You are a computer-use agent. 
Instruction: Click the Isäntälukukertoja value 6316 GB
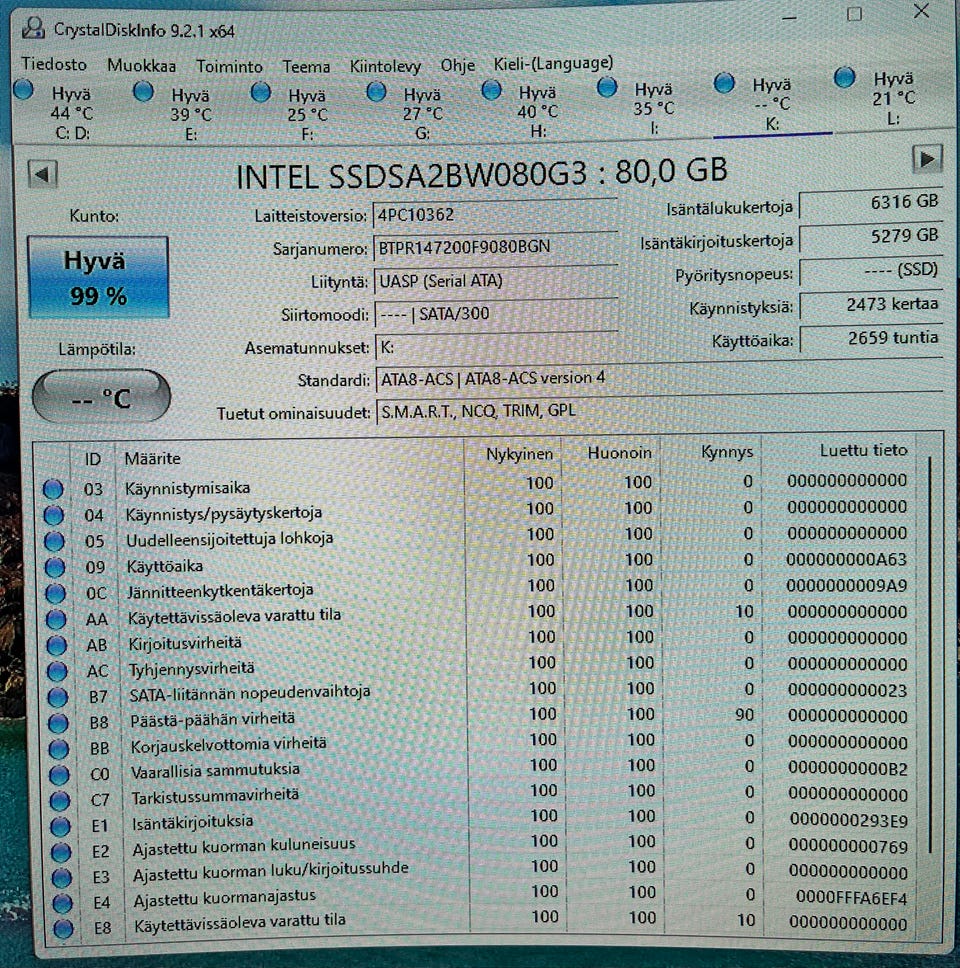coord(870,202)
